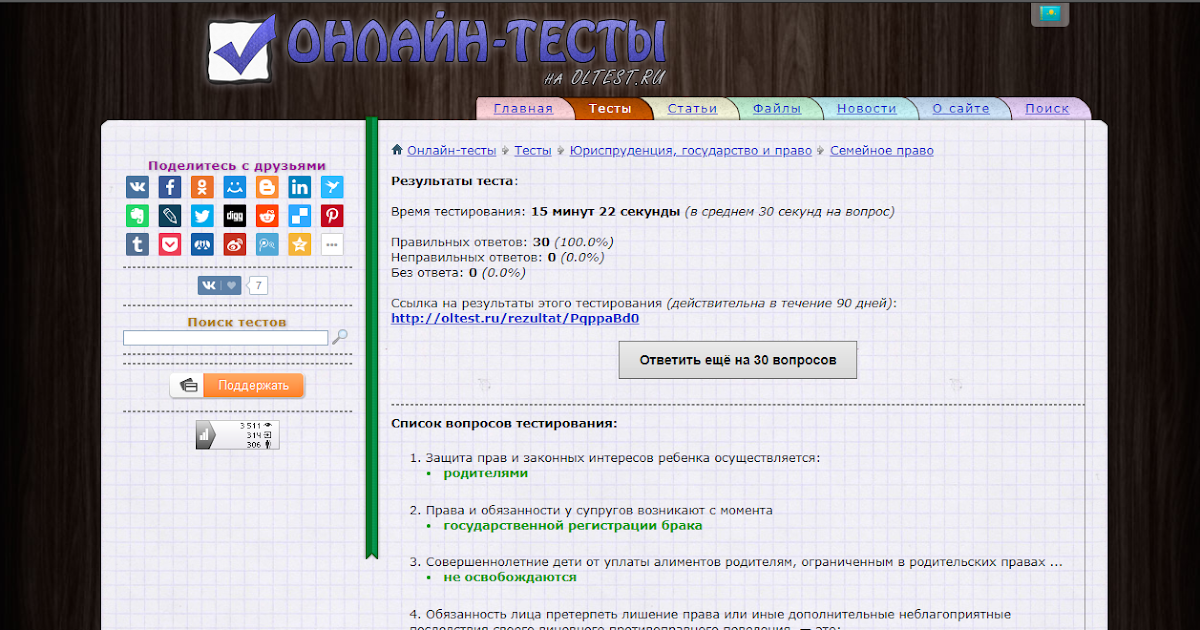Click question 2 about Права и обязанности супругов
The width and height of the screenshot is (1200, 630).
599,510
